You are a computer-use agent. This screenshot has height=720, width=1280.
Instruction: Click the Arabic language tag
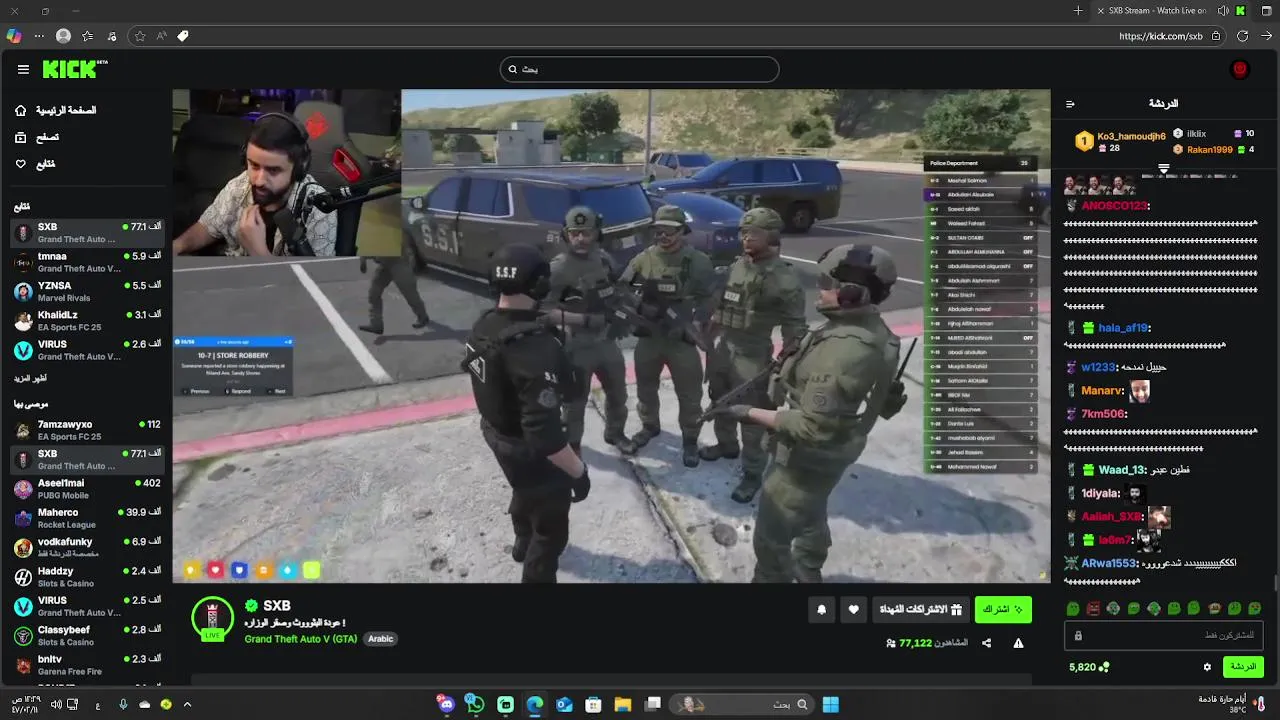tap(380, 639)
